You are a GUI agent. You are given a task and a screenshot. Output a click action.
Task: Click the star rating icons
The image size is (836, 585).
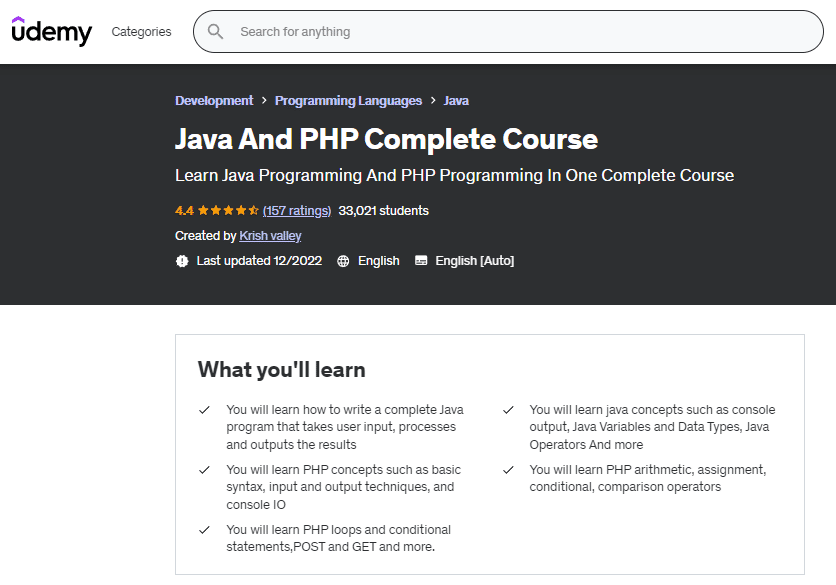click(x=228, y=211)
